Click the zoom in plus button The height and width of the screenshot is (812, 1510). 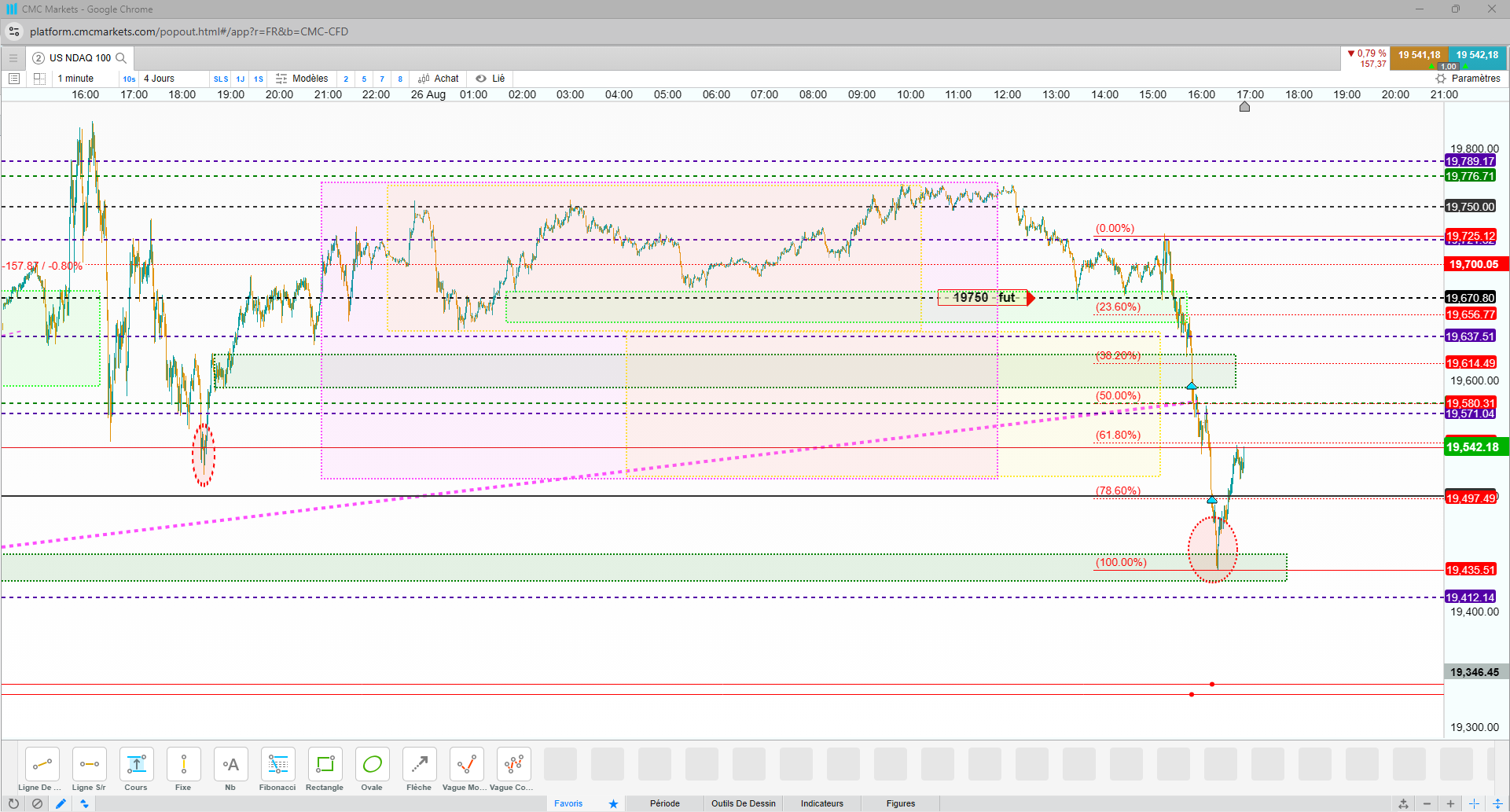coord(1450,803)
